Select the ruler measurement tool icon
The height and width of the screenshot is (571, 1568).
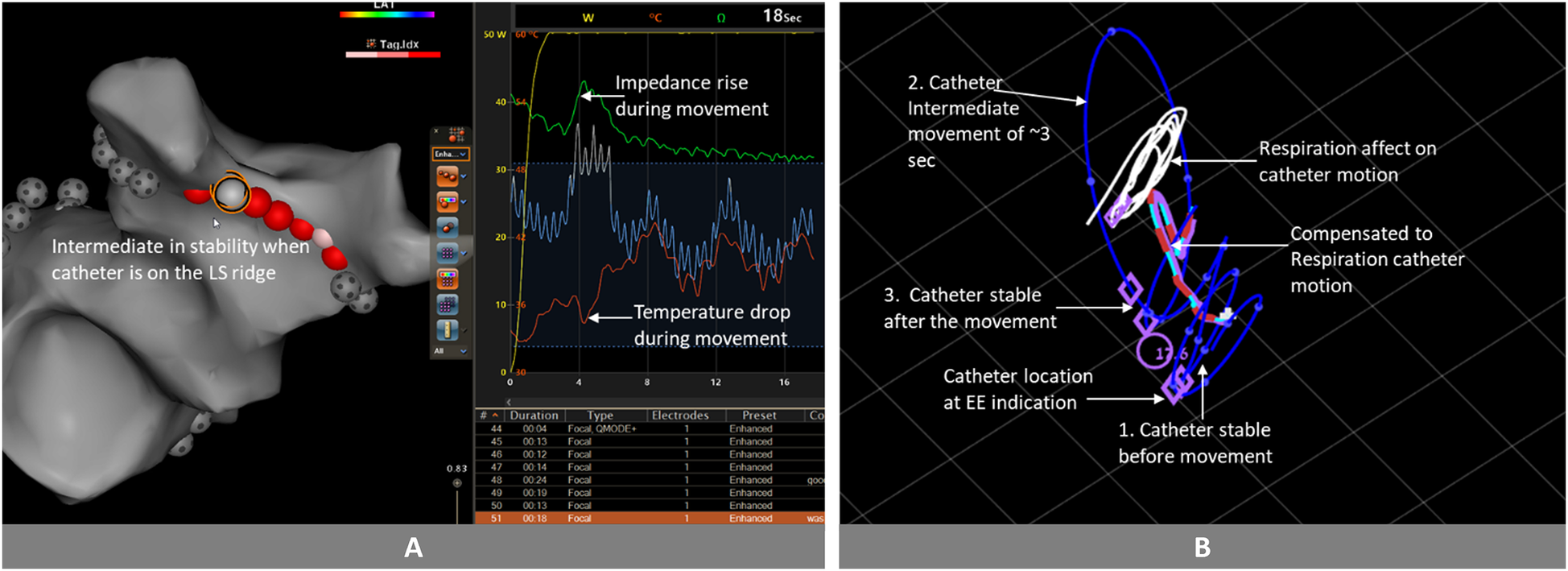click(x=446, y=330)
